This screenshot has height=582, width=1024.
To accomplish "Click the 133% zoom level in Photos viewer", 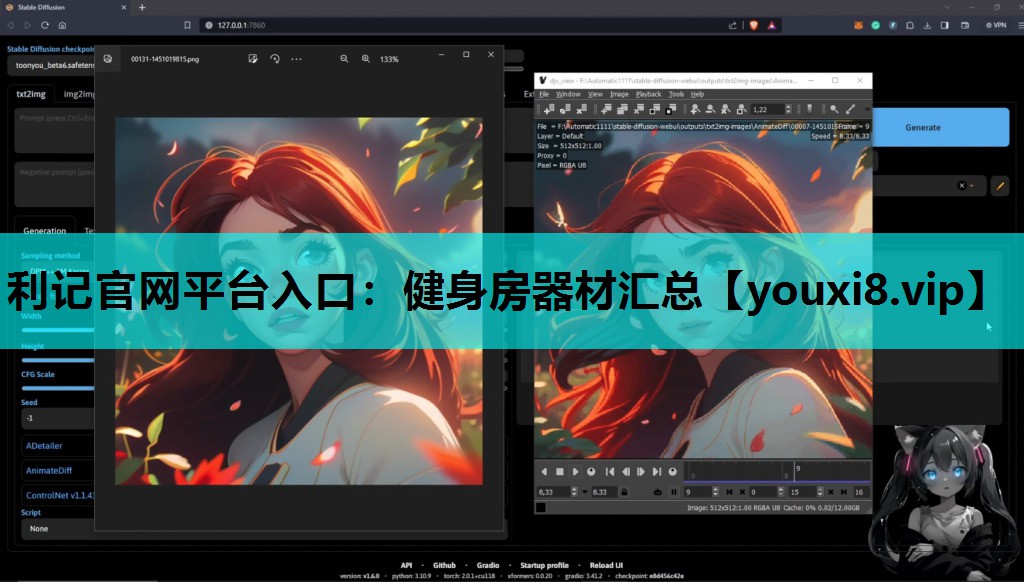I will point(389,59).
